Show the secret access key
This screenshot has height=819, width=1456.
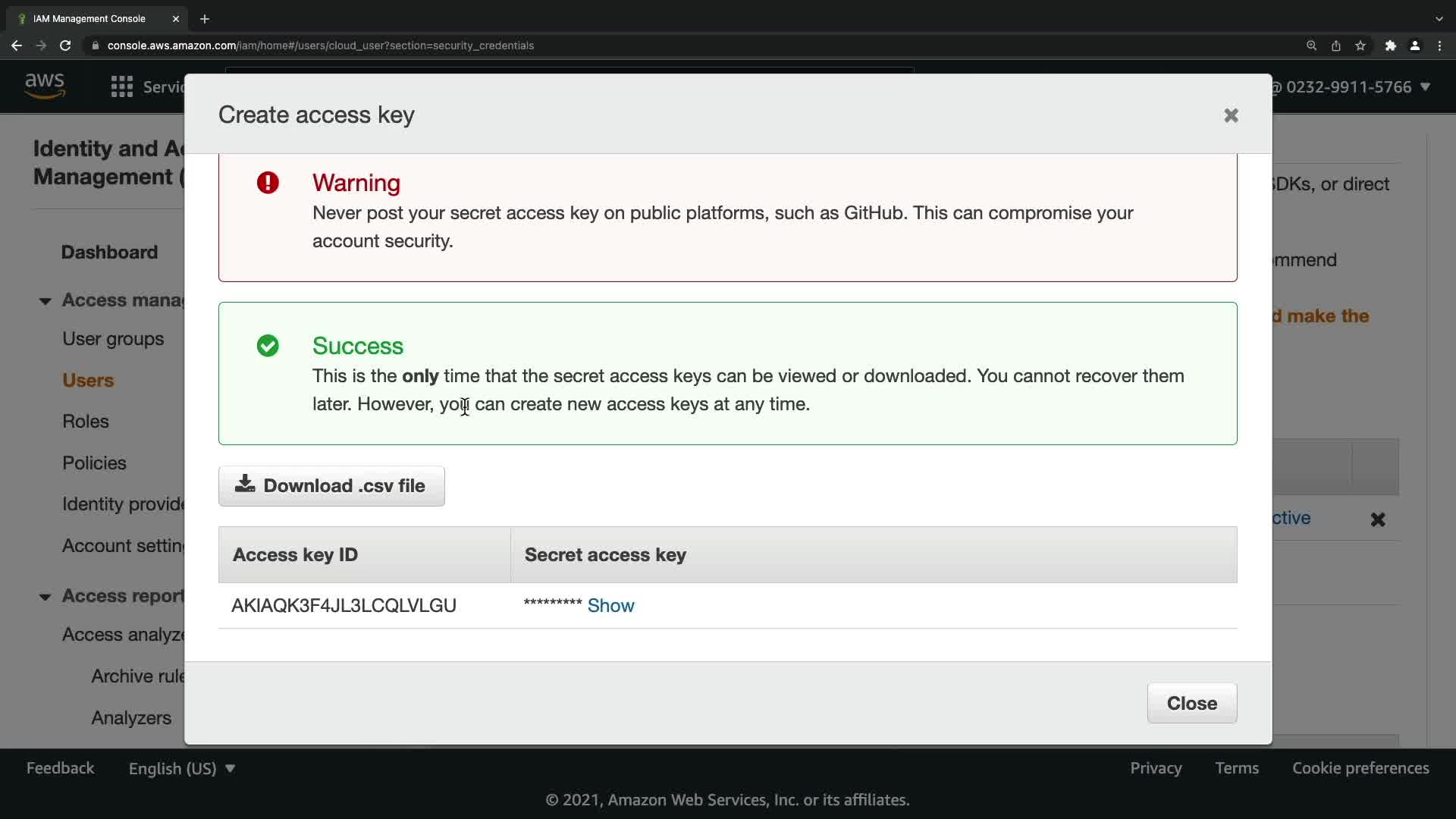tap(610, 606)
